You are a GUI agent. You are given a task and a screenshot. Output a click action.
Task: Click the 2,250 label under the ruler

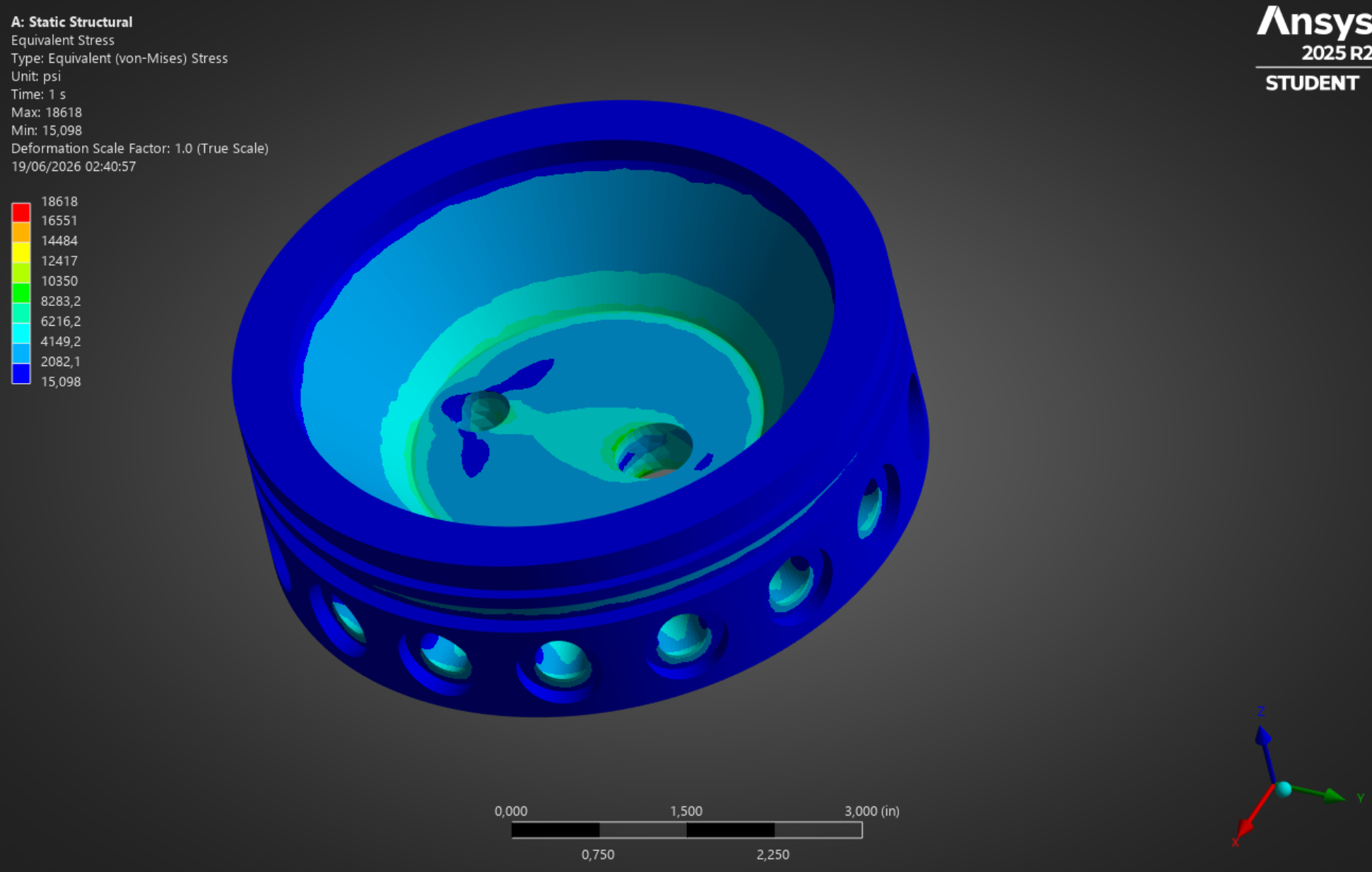pos(773,854)
